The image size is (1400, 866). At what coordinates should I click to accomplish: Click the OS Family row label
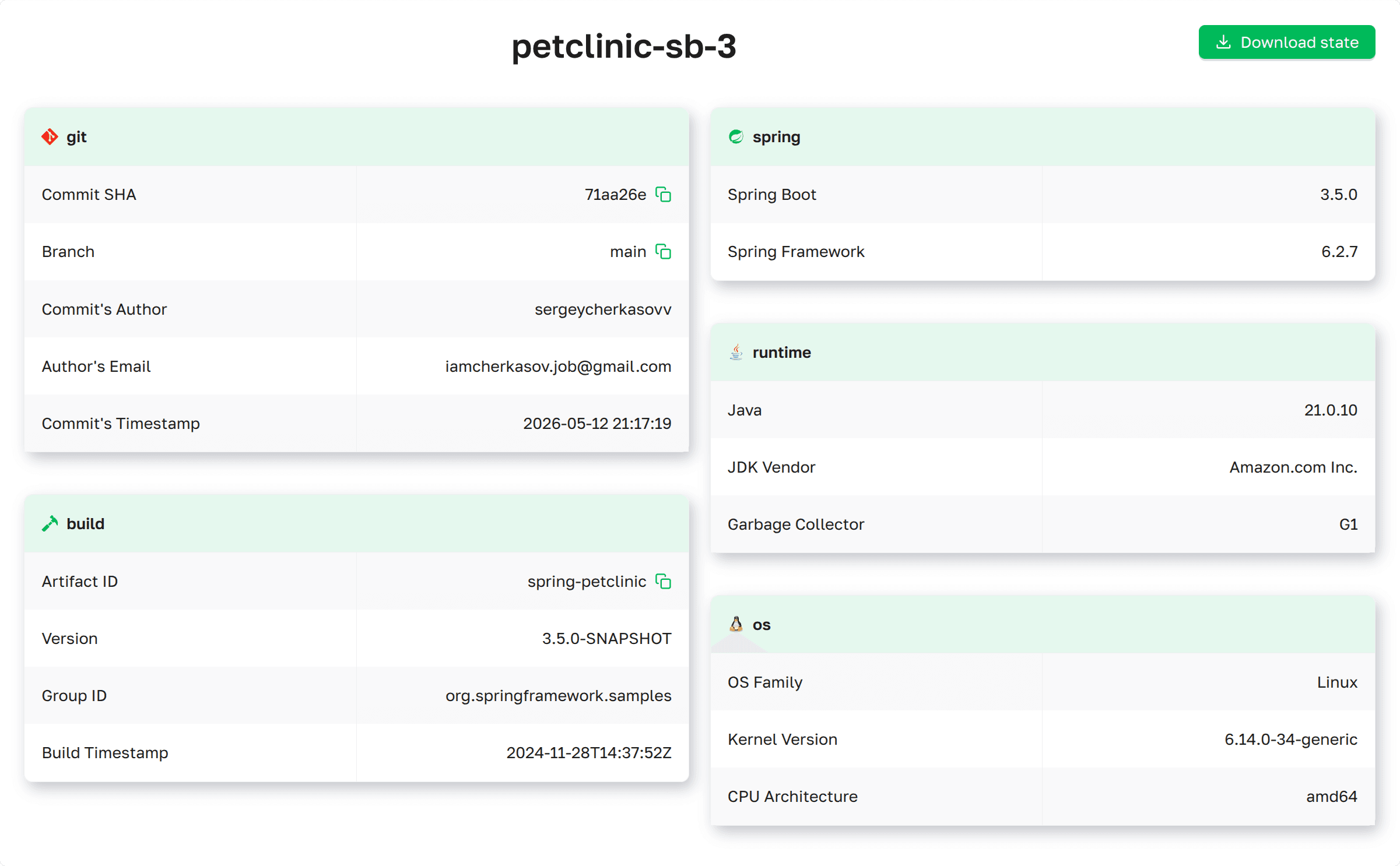tap(765, 683)
